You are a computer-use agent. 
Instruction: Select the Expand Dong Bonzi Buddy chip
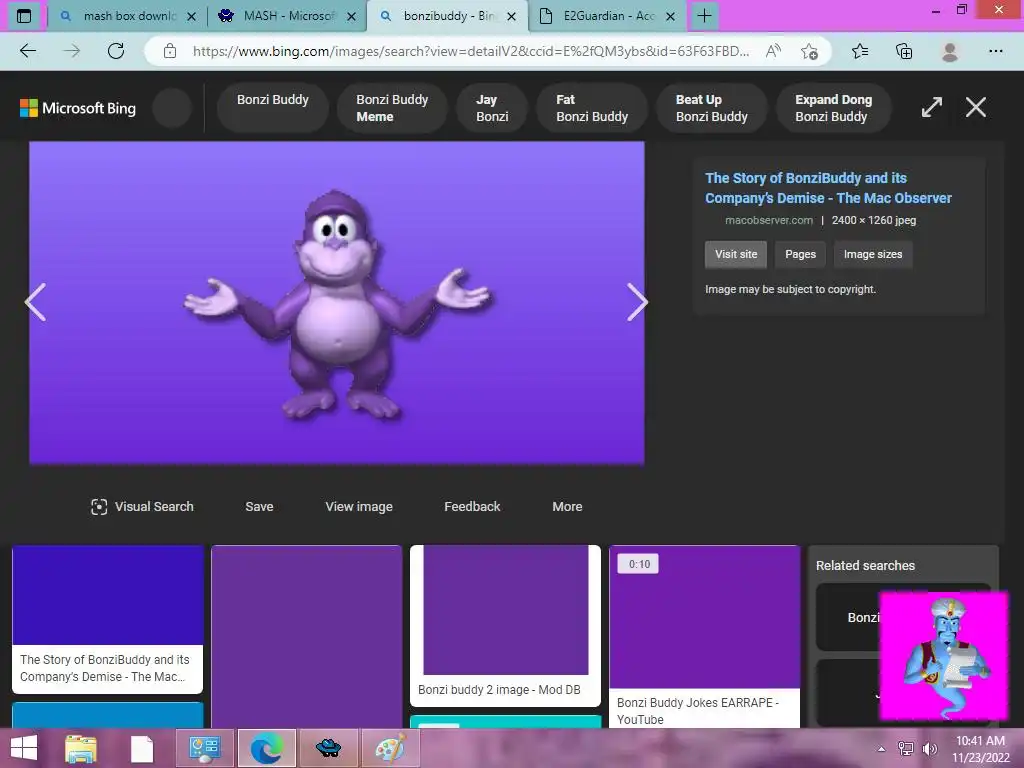coord(833,108)
